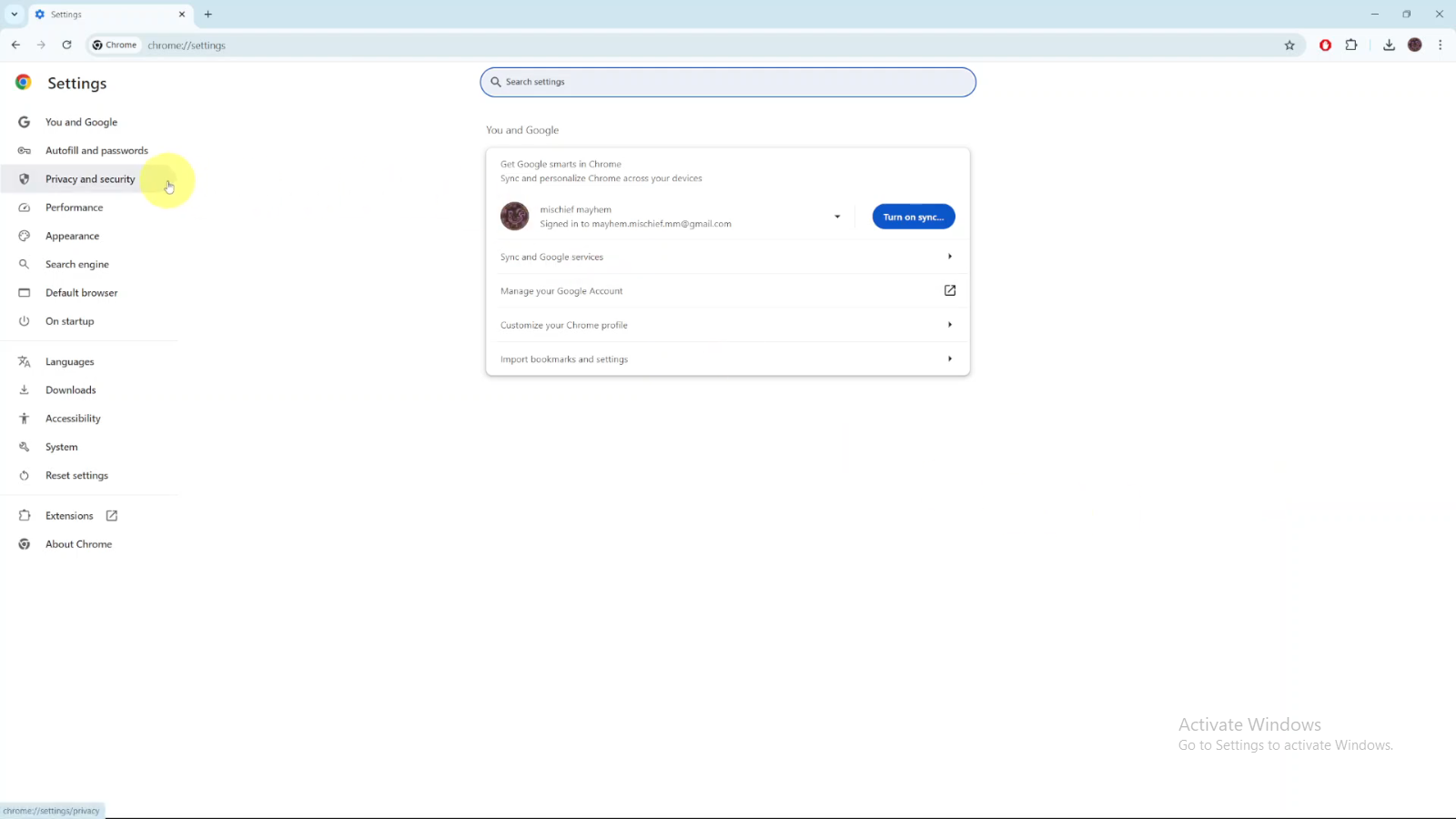Click the About Chrome logo icon

tap(25, 544)
